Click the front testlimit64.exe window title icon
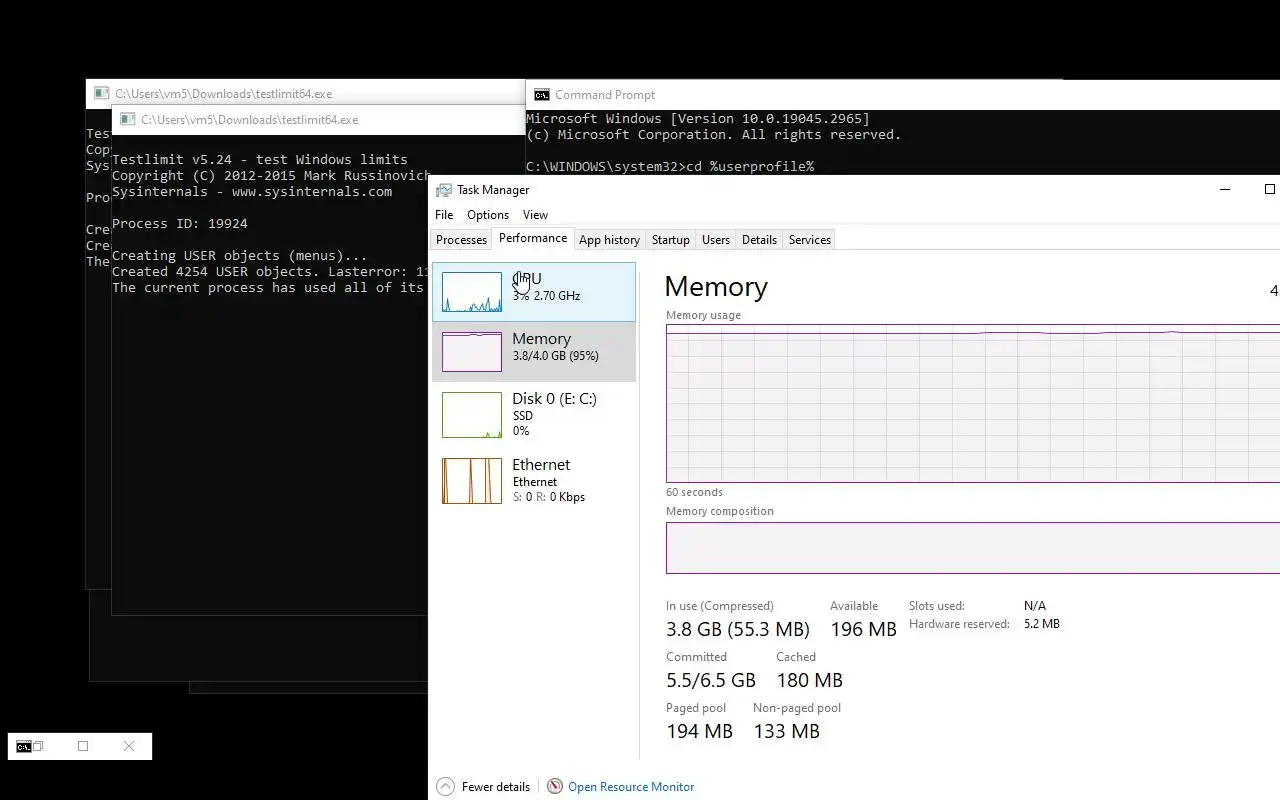Image resolution: width=1280 pixels, height=800 pixels. pyautogui.click(x=127, y=120)
